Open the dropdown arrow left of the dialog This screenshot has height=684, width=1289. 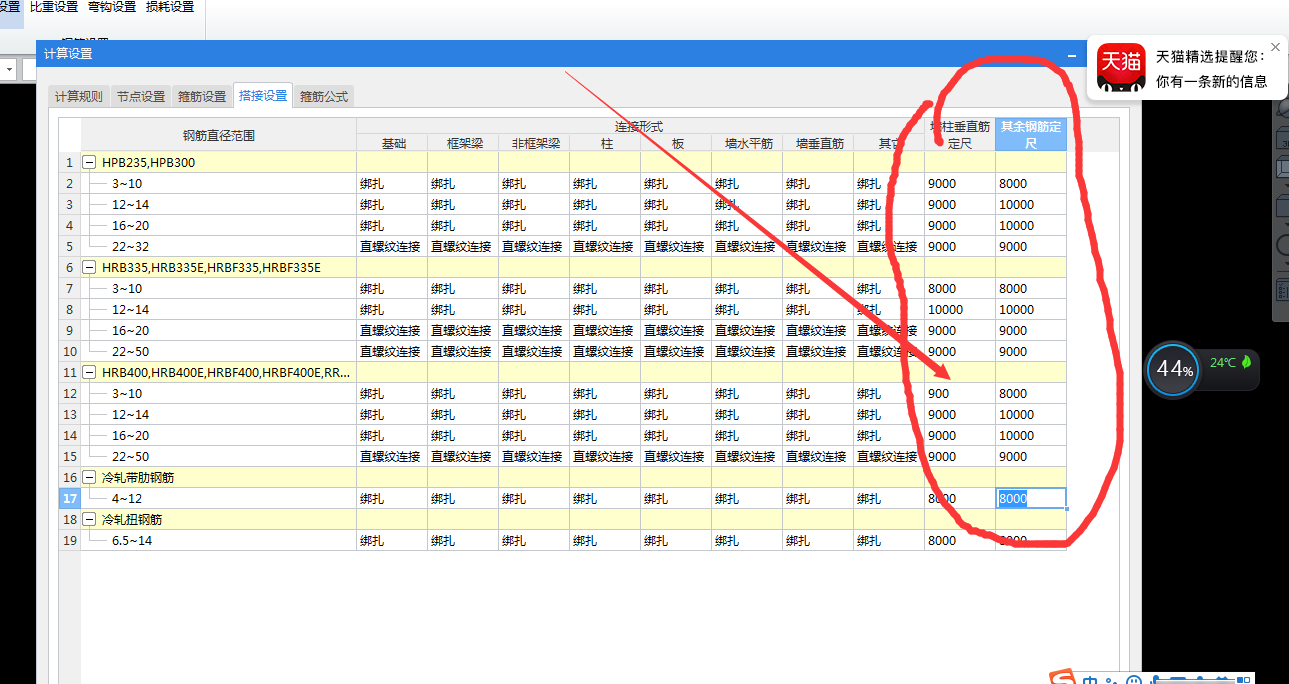pyautogui.click(x=7, y=69)
